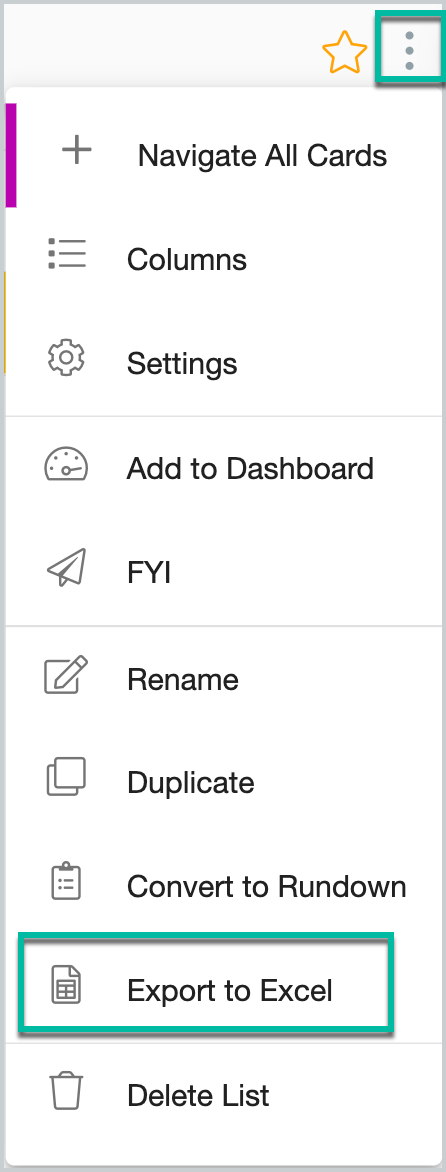Open the three-dot more options menu
The image size is (446, 1172).
[409, 52]
